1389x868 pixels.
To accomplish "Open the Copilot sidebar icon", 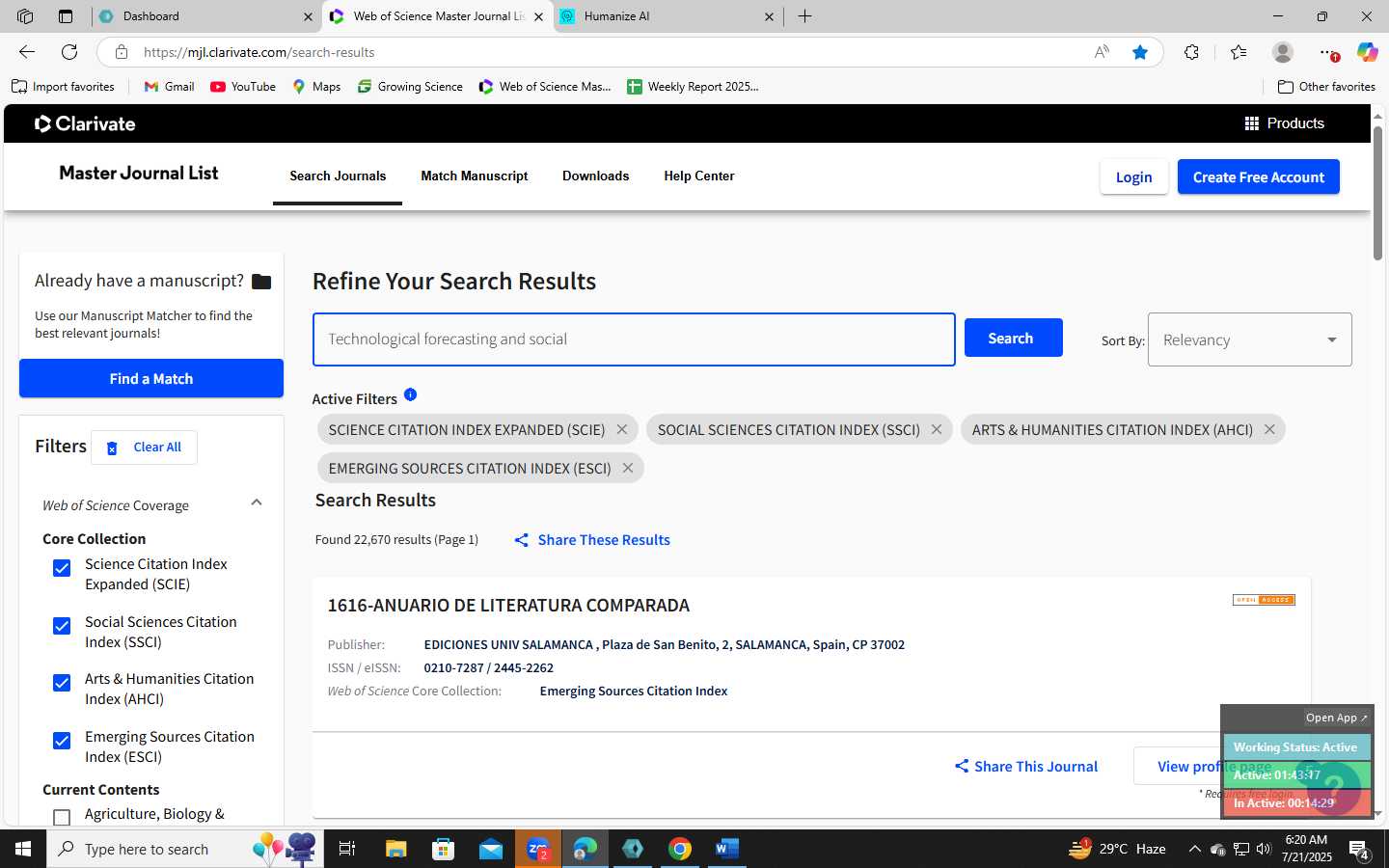I will pyautogui.click(x=1367, y=52).
